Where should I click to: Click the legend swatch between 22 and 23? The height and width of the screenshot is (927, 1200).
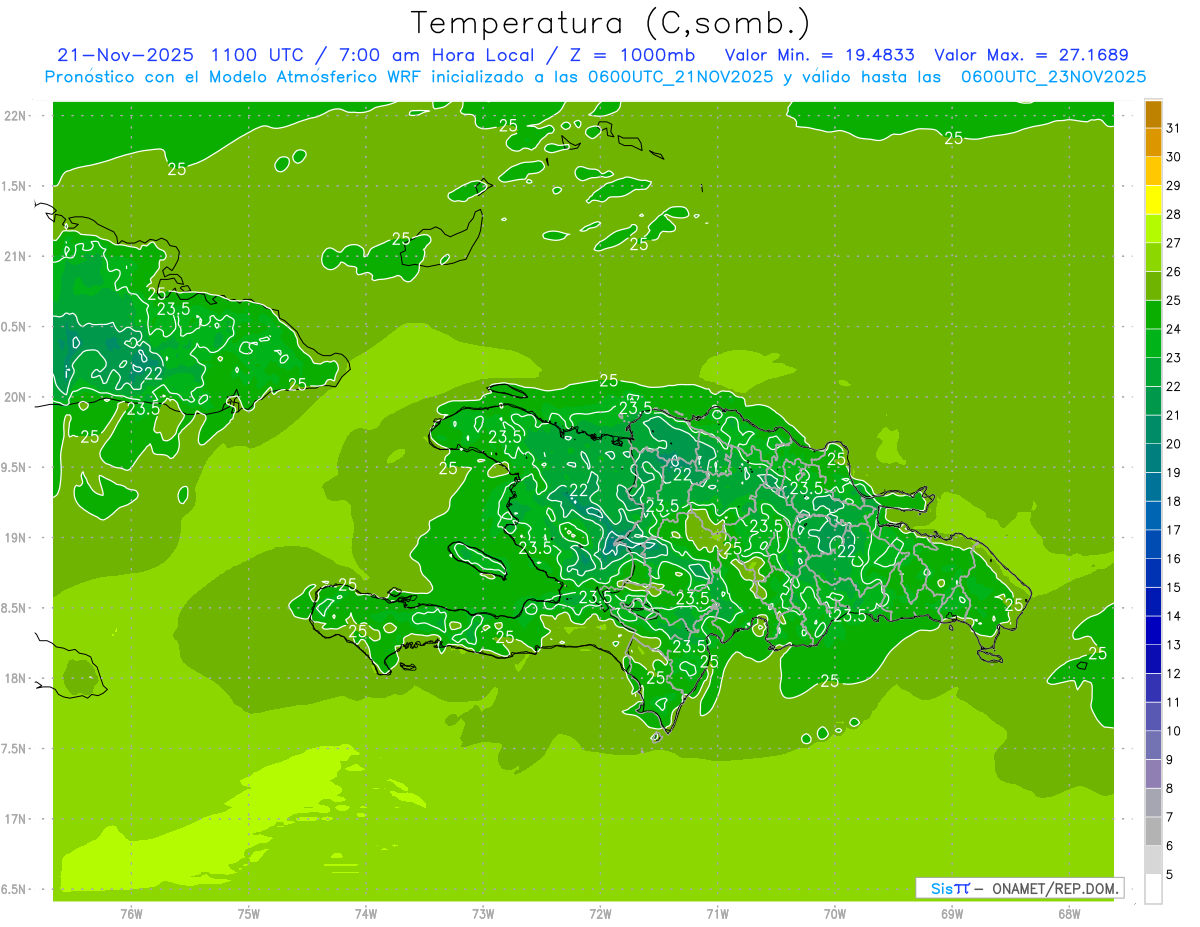coord(1153,372)
